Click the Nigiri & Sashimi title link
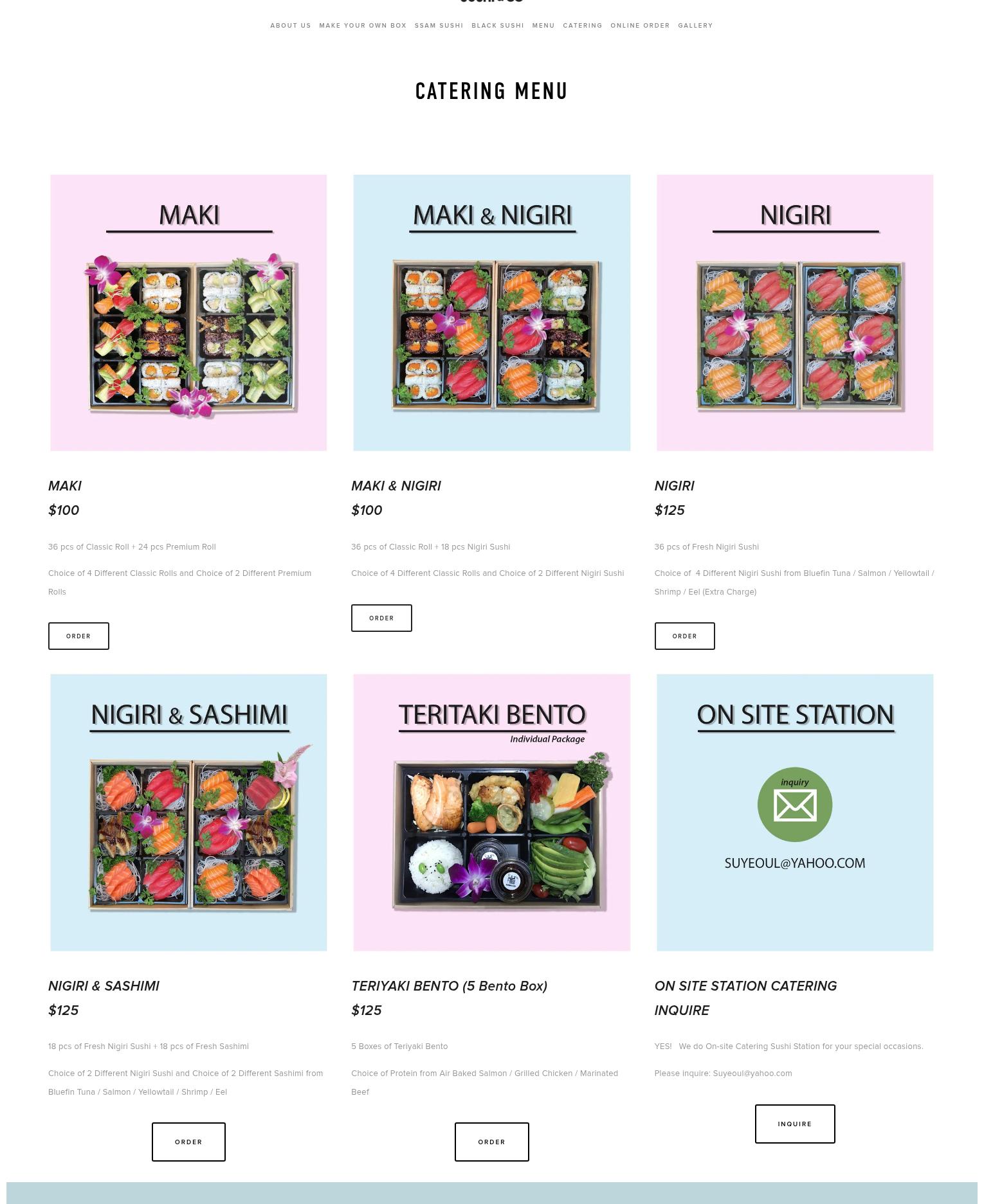 point(104,985)
